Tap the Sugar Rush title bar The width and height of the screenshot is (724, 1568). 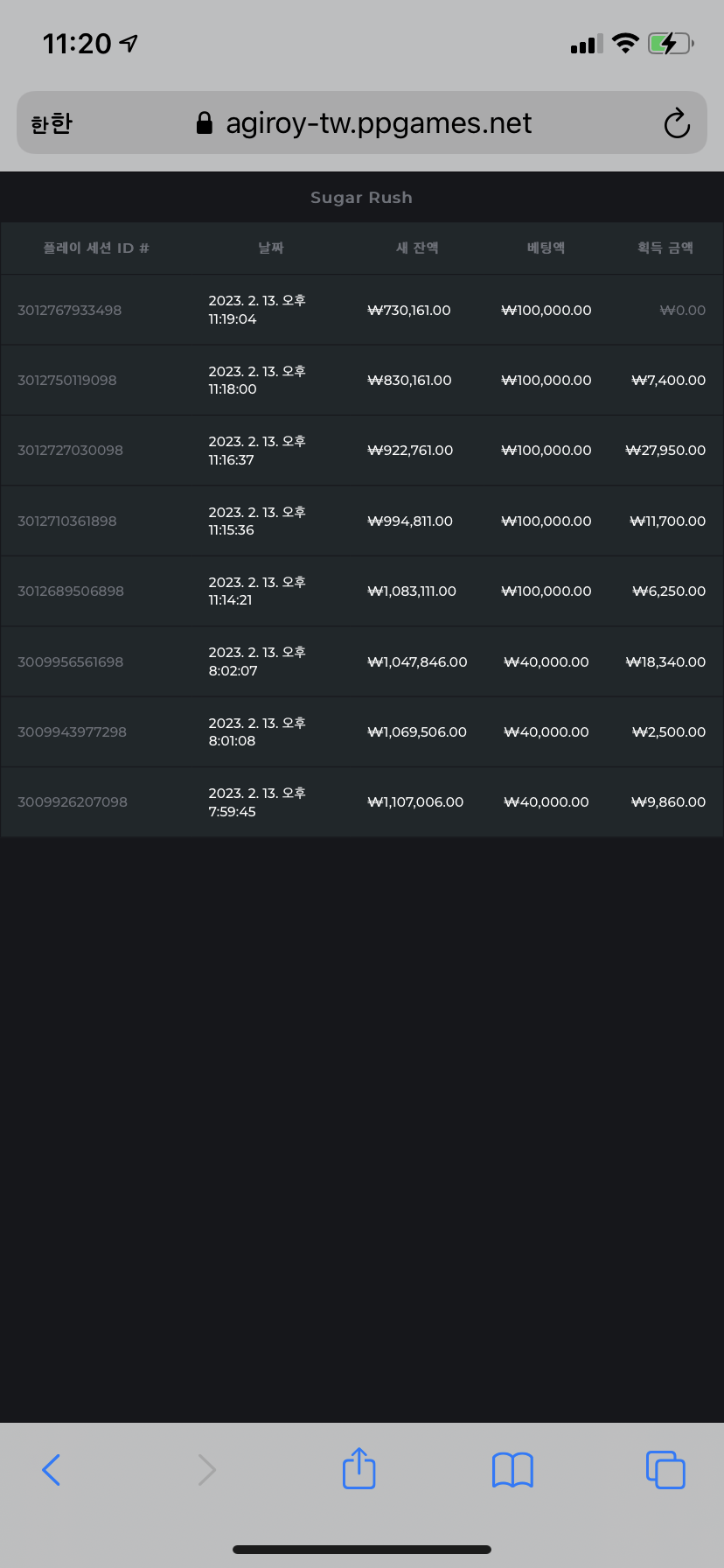click(362, 197)
